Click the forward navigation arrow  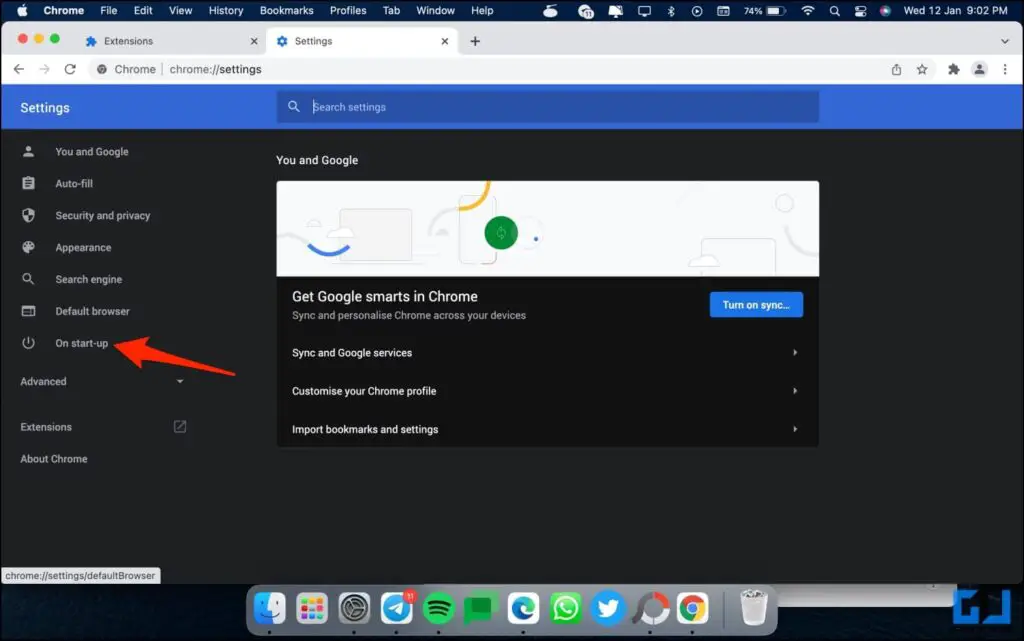pyautogui.click(x=44, y=69)
